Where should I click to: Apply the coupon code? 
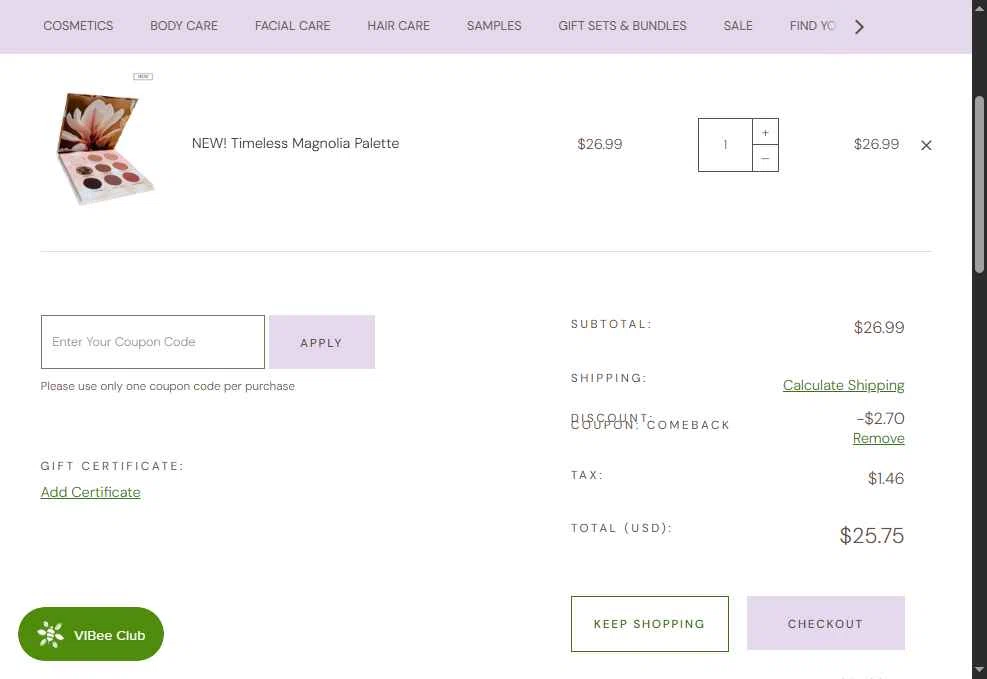point(322,342)
